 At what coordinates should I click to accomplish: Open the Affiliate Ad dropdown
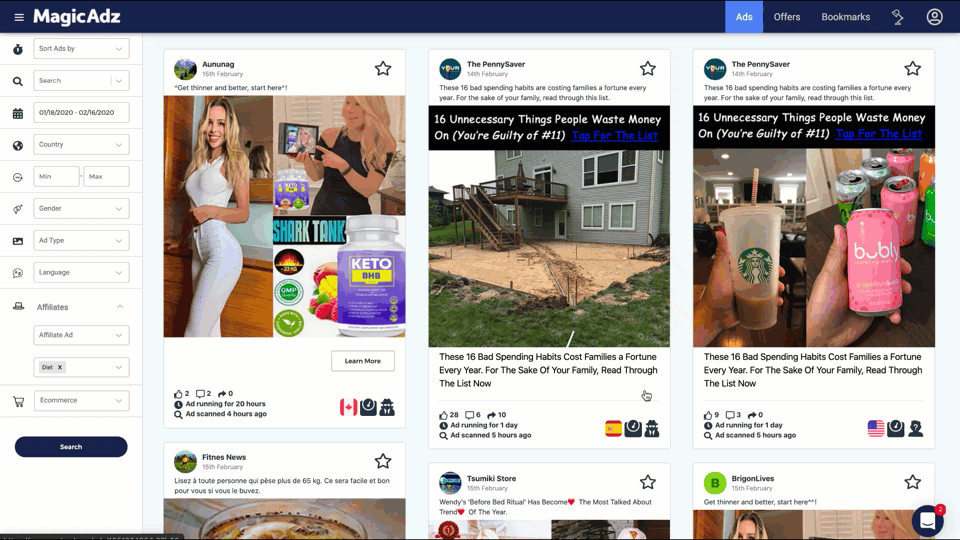pos(81,335)
